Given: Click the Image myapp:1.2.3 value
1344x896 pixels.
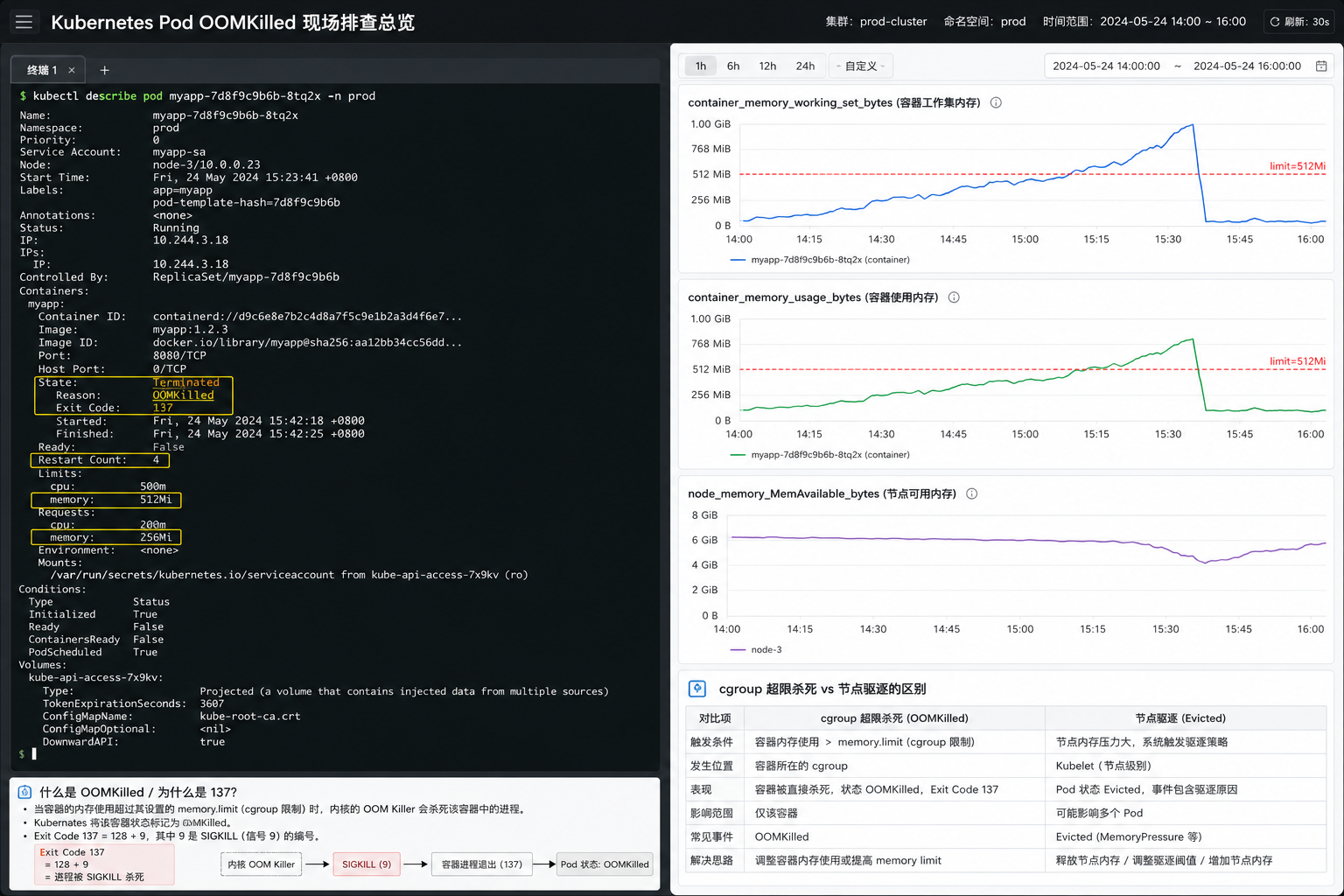Looking at the screenshot, I should click(x=190, y=330).
